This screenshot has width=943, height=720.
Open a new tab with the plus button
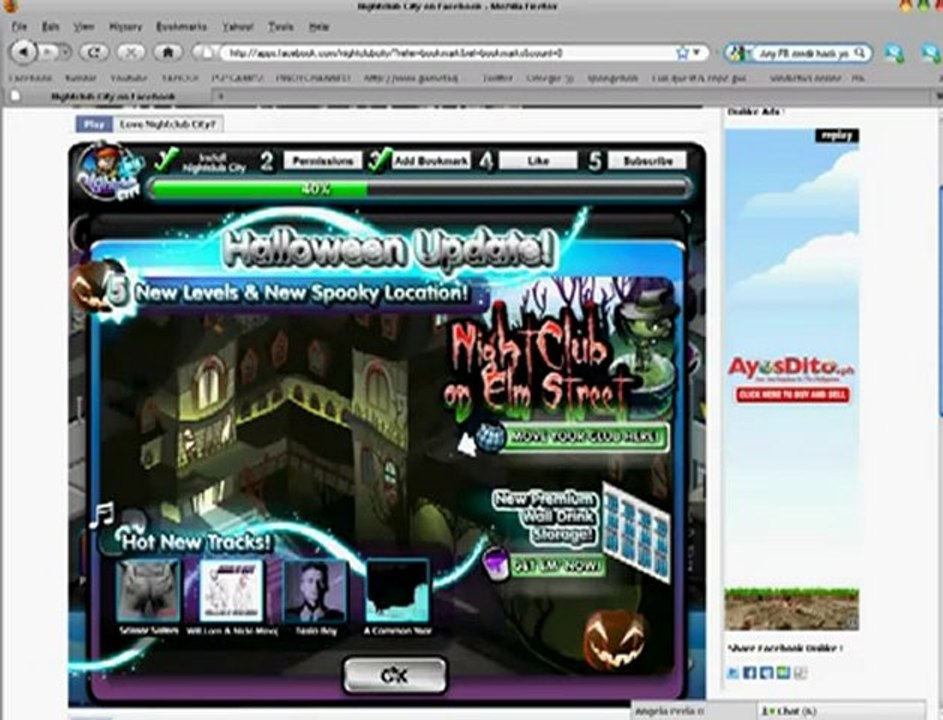click(x=221, y=96)
